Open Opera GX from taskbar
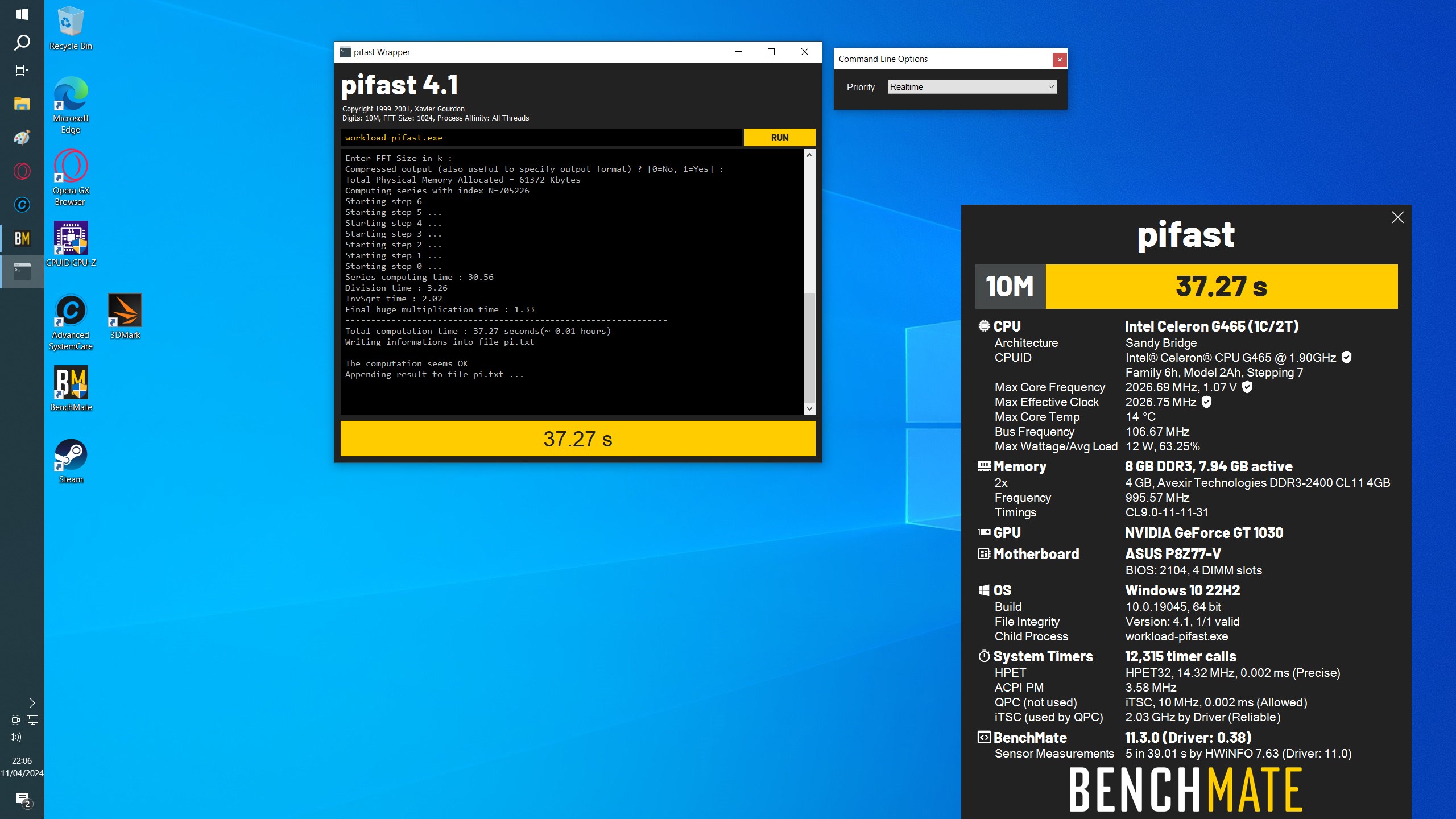This screenshot has width=1456, height=819. [22, 171]
